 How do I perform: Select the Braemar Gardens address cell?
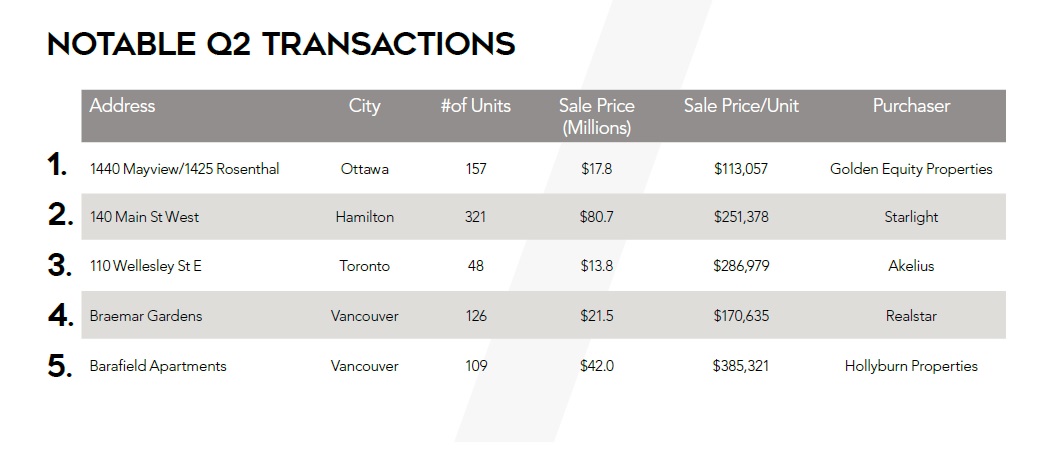[x=145, y=315]
